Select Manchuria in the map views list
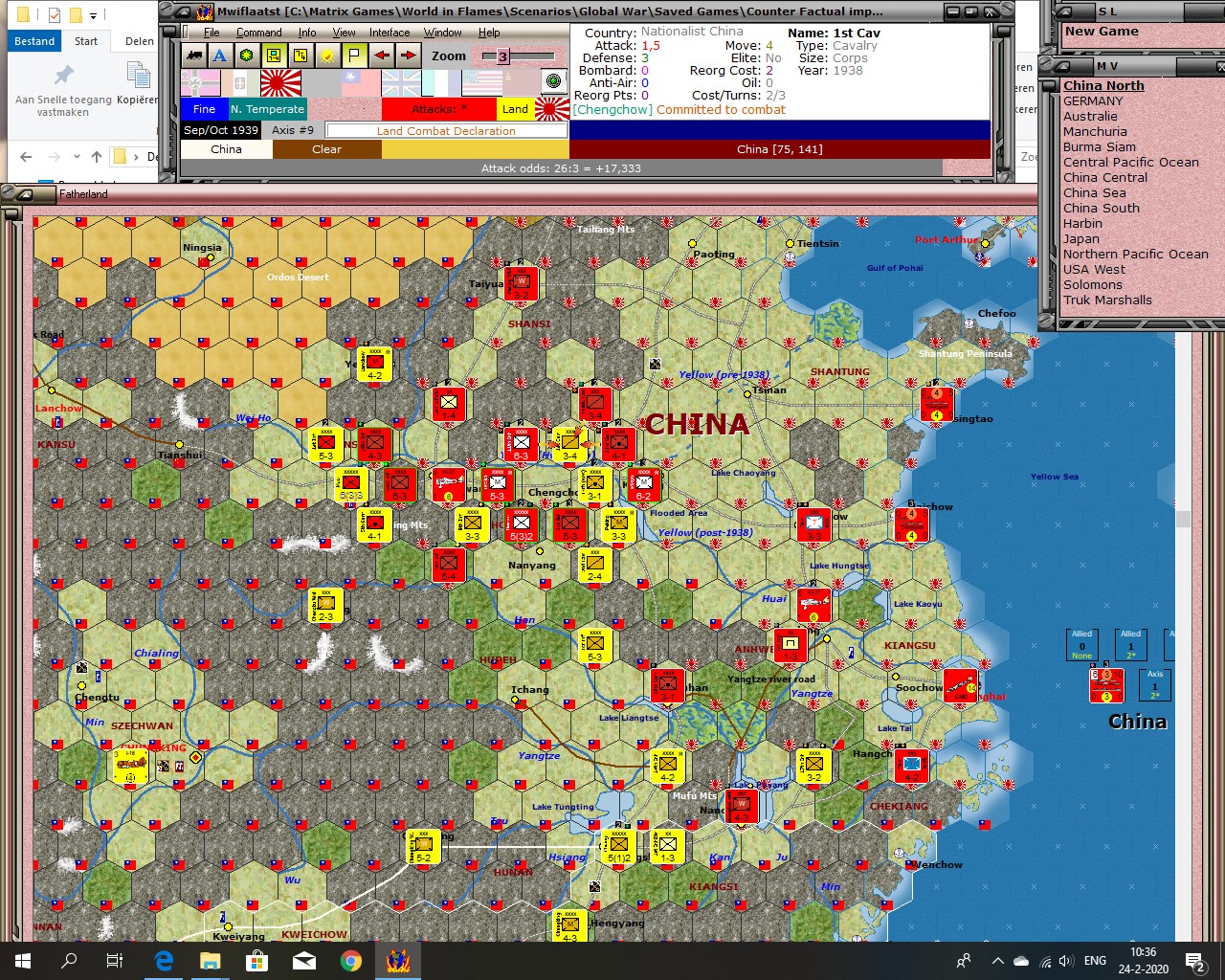The width and height of the screenshot is (1225, 980). 1095,131
